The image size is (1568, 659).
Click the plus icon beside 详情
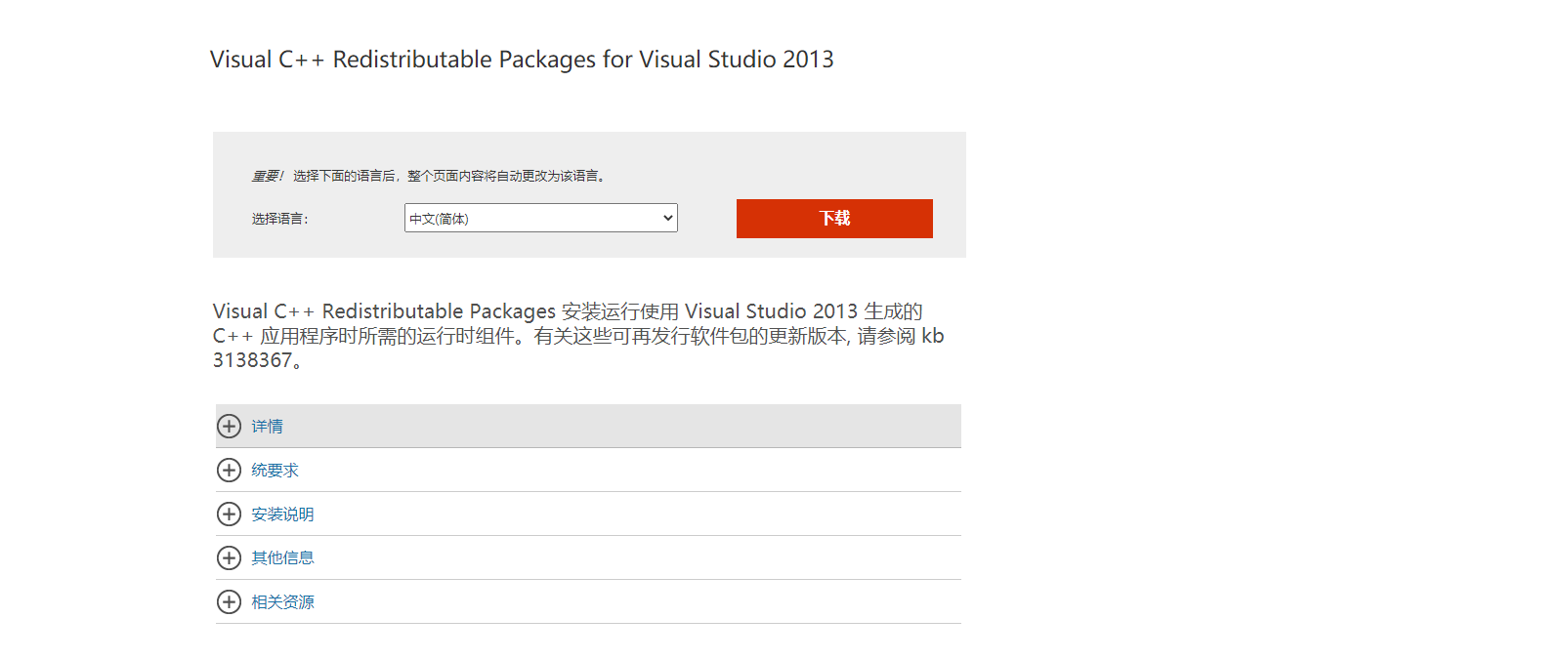point(229,426)
